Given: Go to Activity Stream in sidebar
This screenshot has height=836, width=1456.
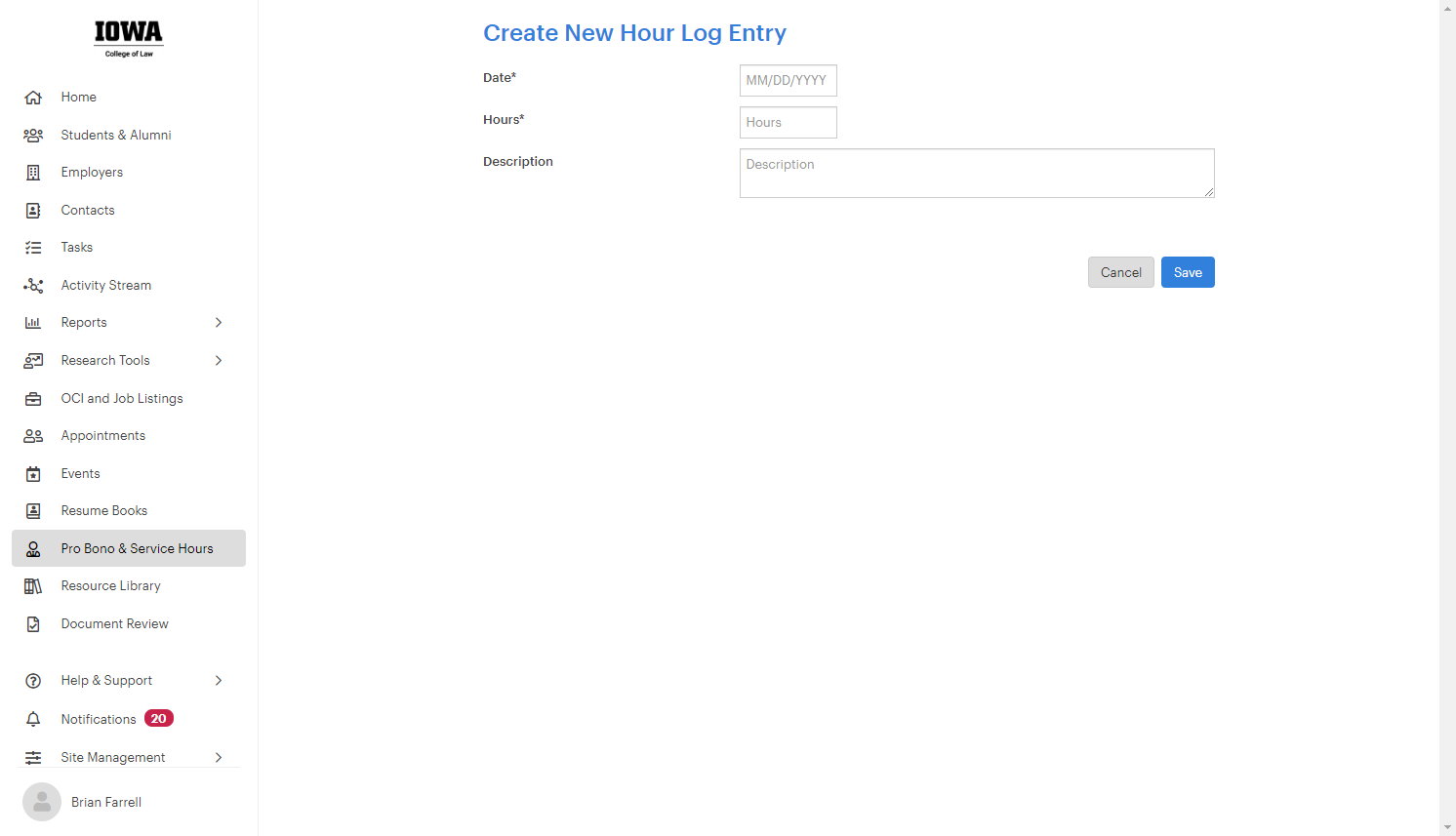Looking at the screenshot, I should pyautogui.click(x=129, y=286).
